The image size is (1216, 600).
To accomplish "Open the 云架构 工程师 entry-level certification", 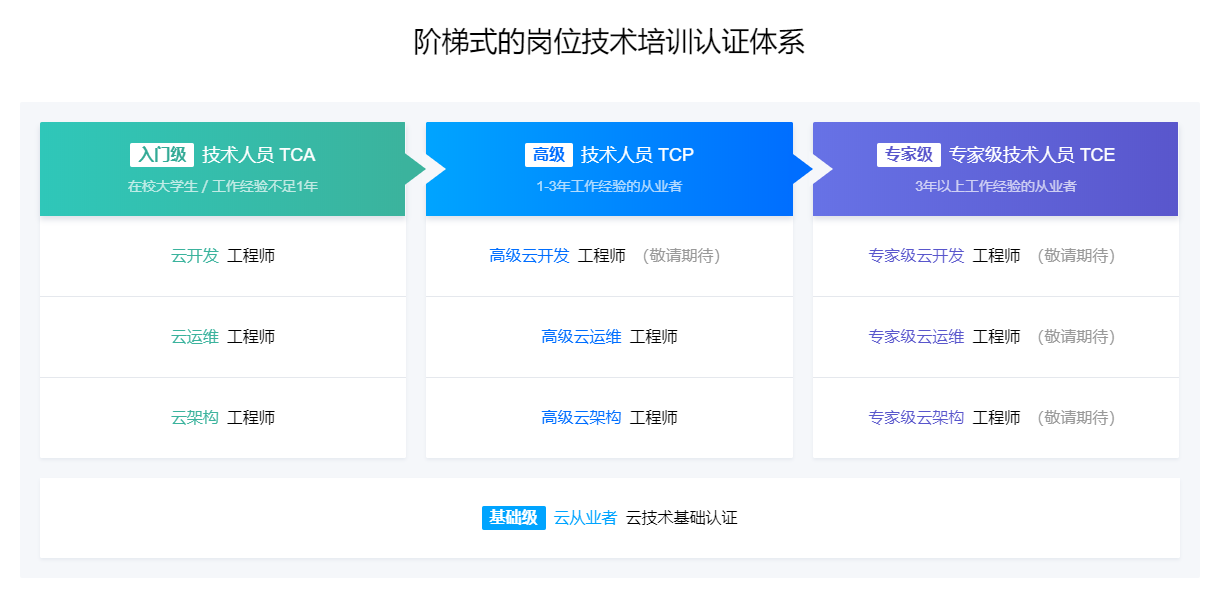I will pyautogui.click(x=223, y=418).
